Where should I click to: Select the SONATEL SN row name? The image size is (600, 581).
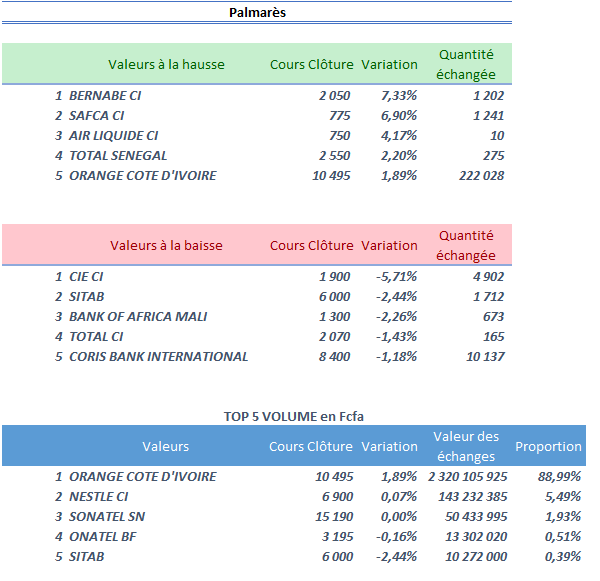coord(107,516)
